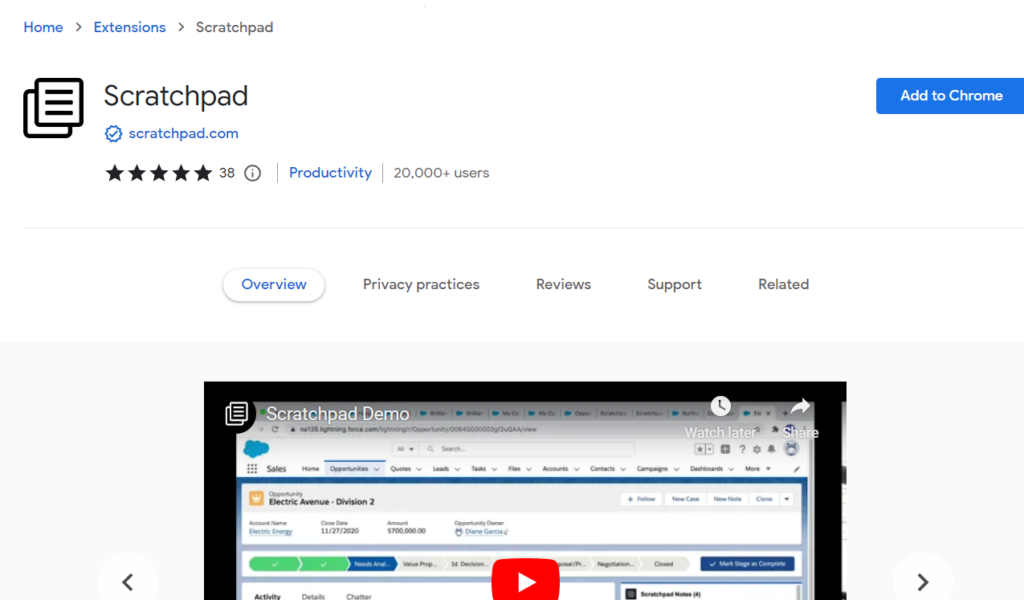Go to Extensions in breadcrumb

(x=129, y=28)
